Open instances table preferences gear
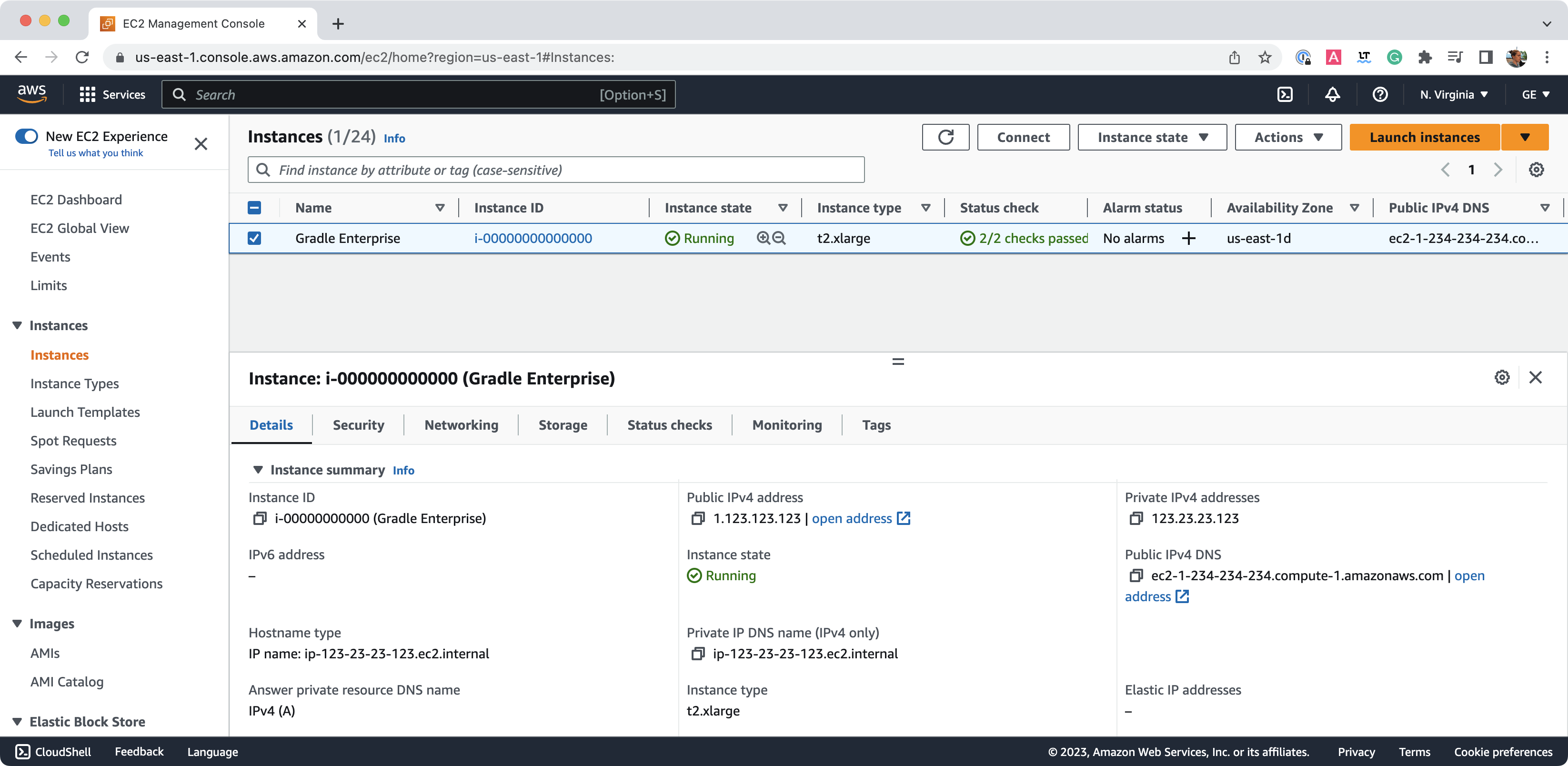This screenshot has height=766, width=1568. pos(1537,169)
